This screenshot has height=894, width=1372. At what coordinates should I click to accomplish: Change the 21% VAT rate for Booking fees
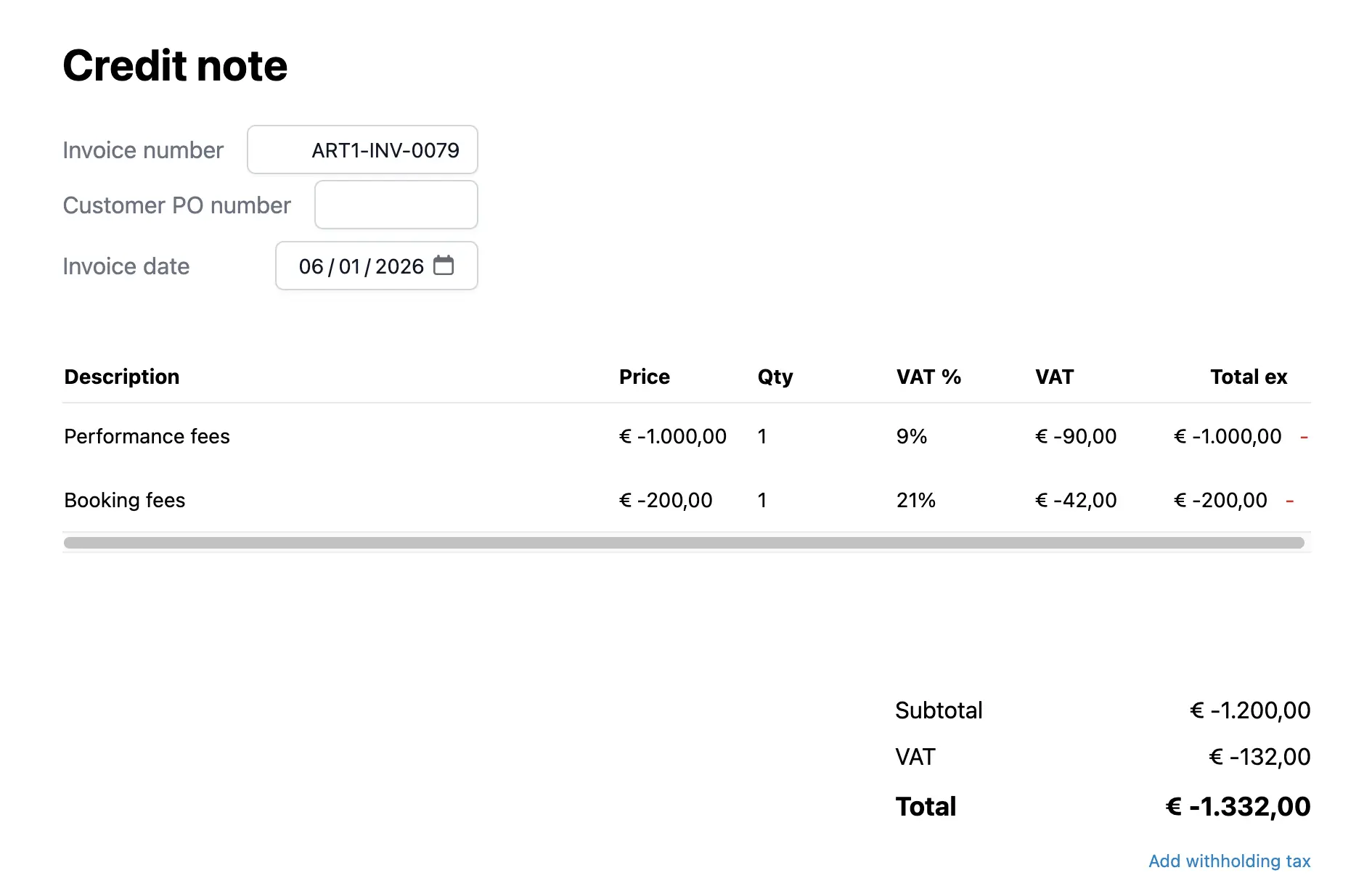[916, 501]
